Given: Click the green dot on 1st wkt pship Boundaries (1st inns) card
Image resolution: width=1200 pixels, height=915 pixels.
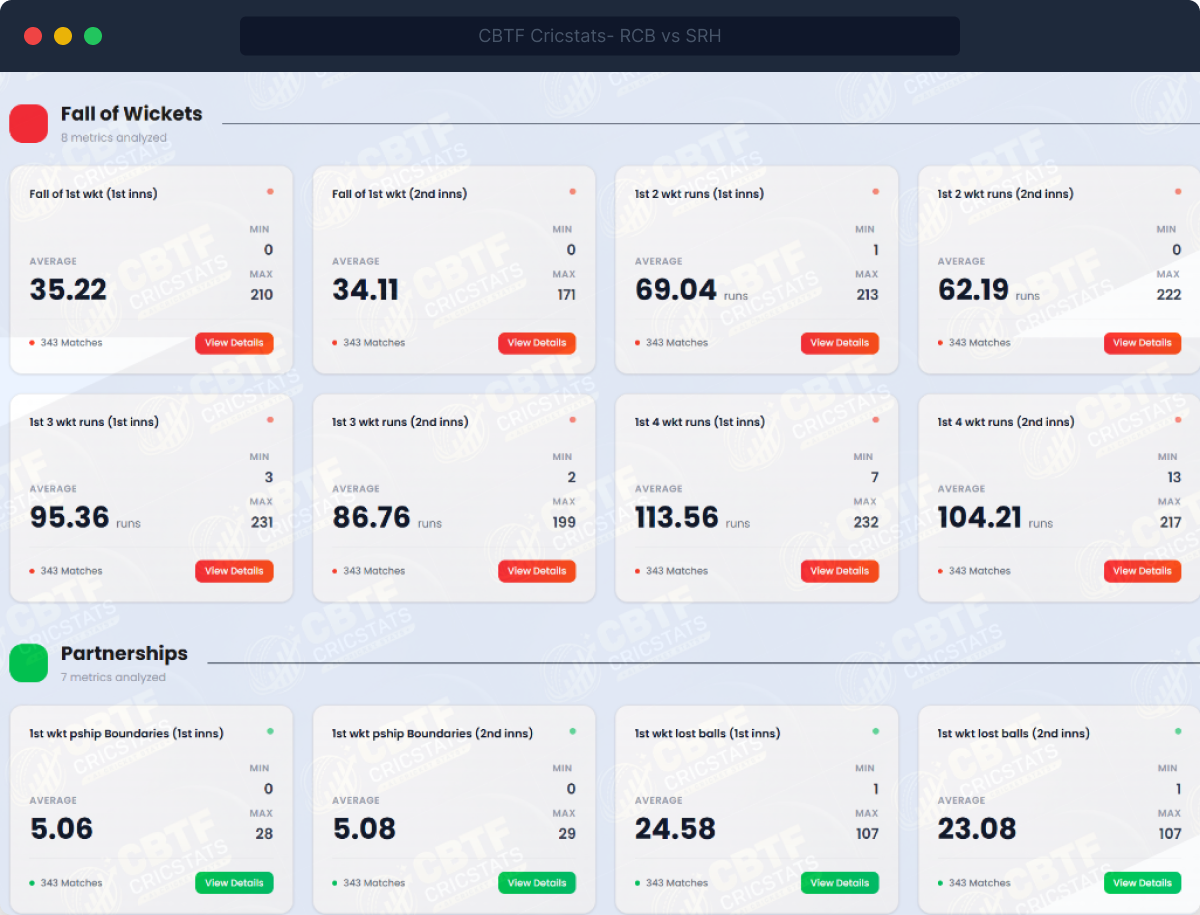Looking at the screenshot, I should pos(270,732).
